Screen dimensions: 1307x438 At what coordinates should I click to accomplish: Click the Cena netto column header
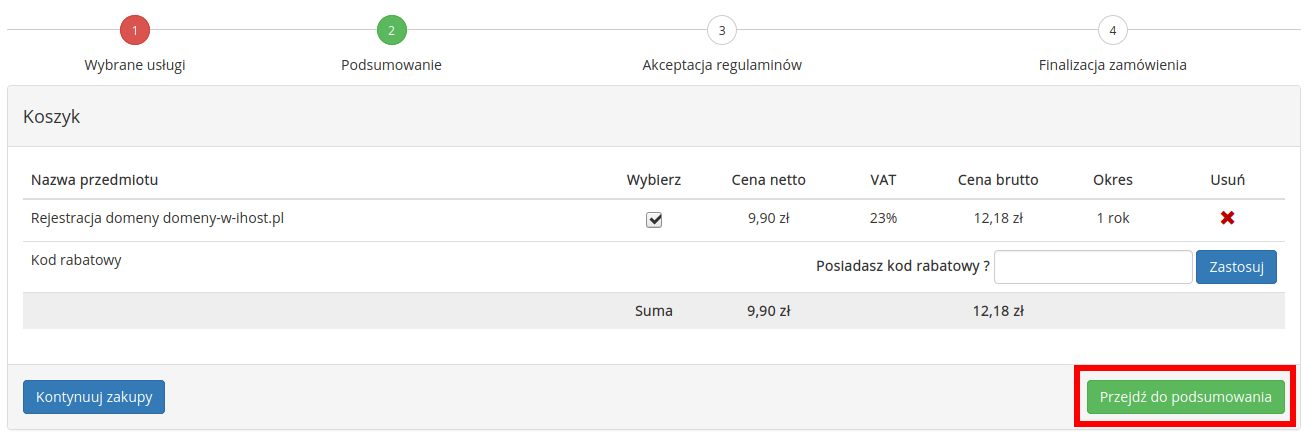[769, 180]
